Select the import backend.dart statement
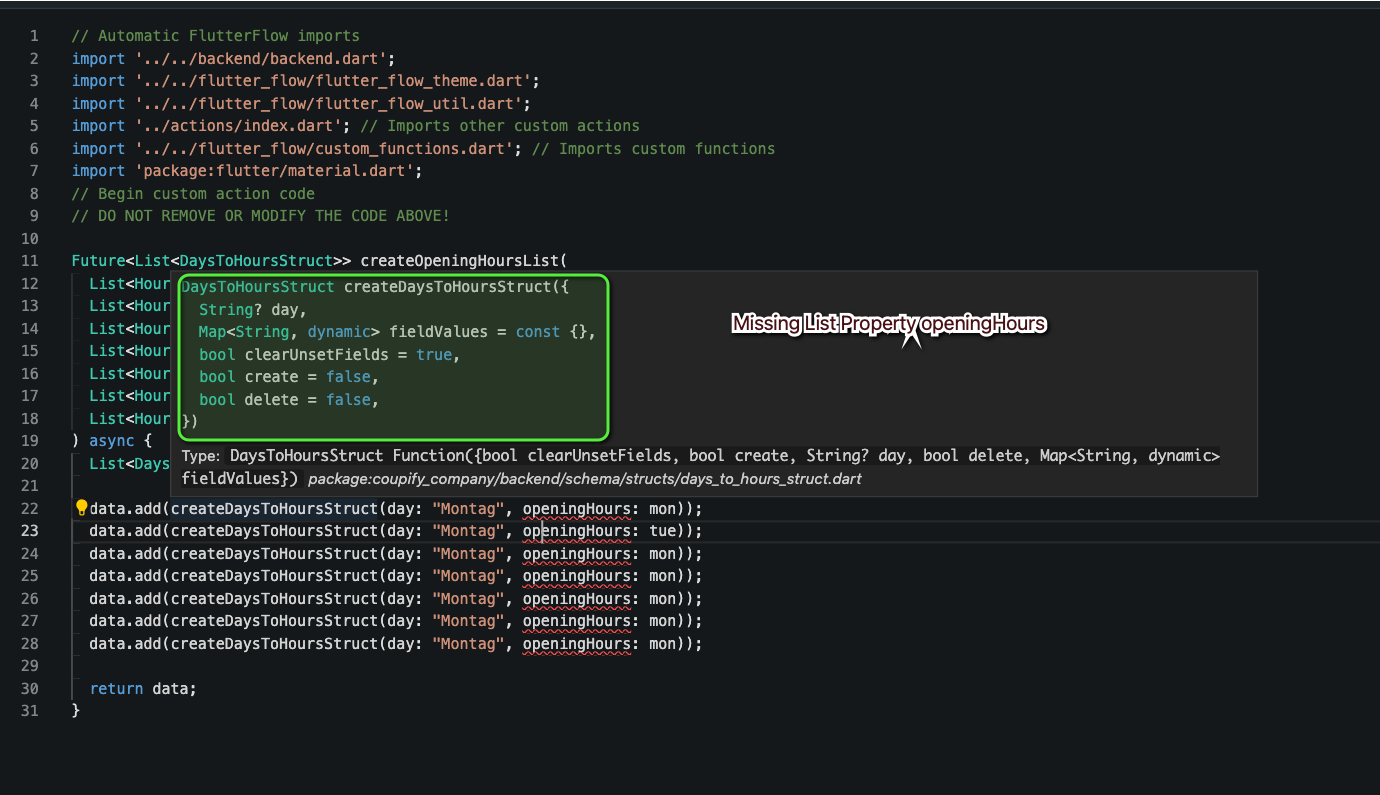 tap(230, 58)
